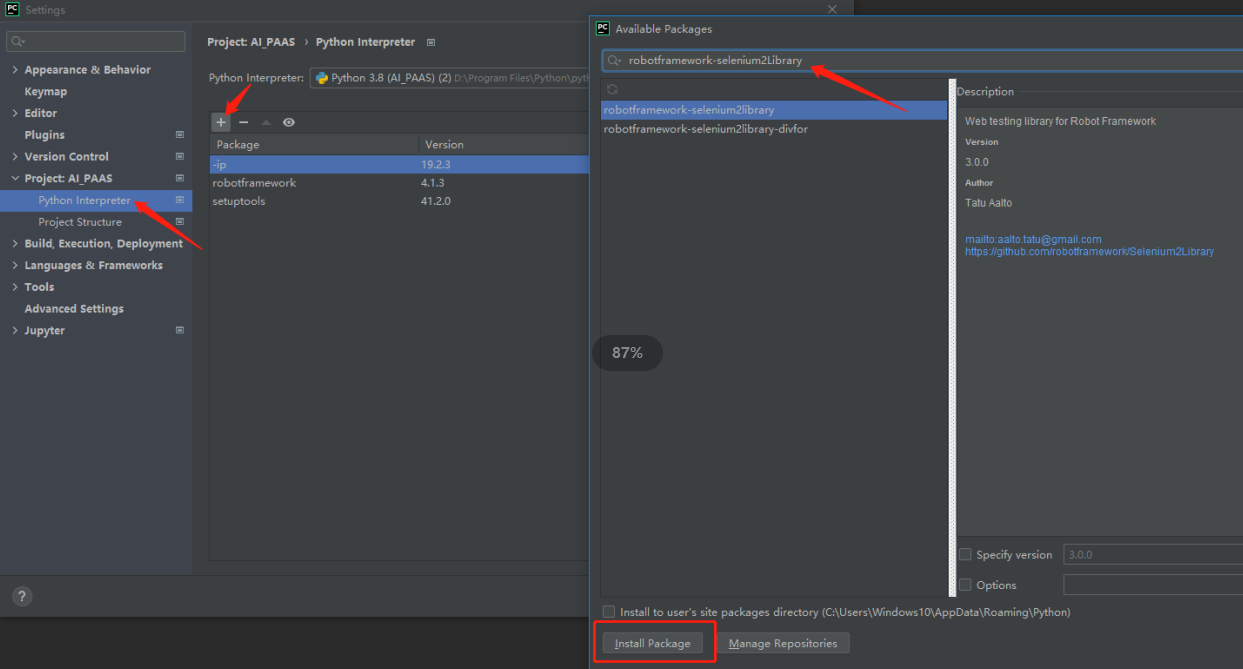Expand Appearance & Behavior settings
Image resolution: width=1243 pixels, height=669 pixels.
click(15, 70)
